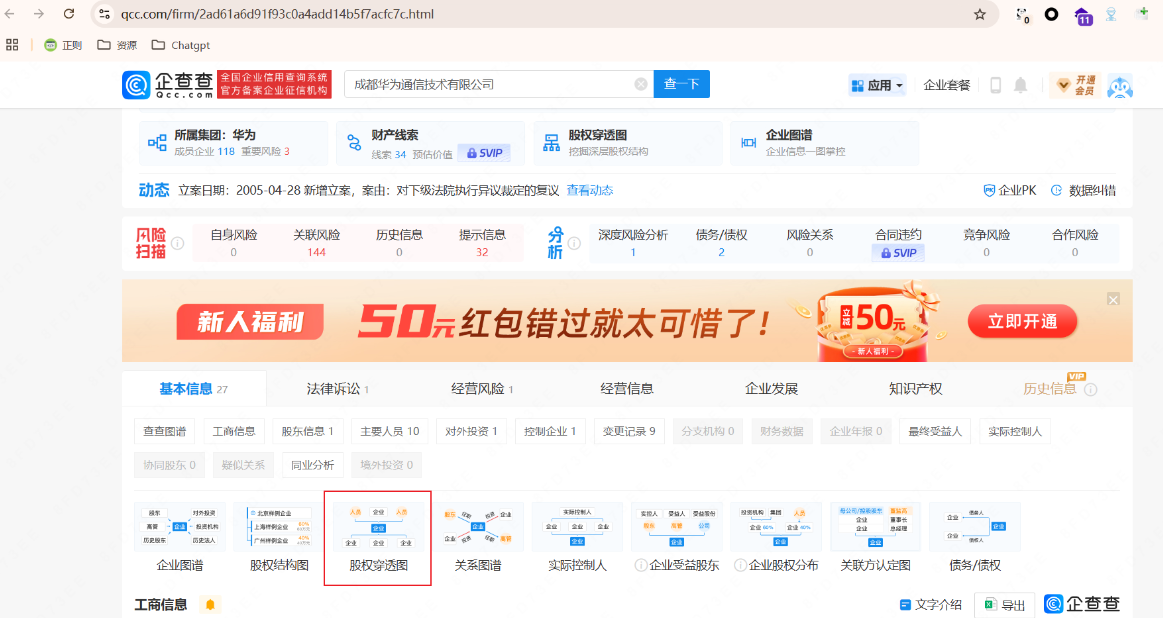Open 关联风险 144 entry
Viewport: 1163px width, 618px height.
point(317,243)
